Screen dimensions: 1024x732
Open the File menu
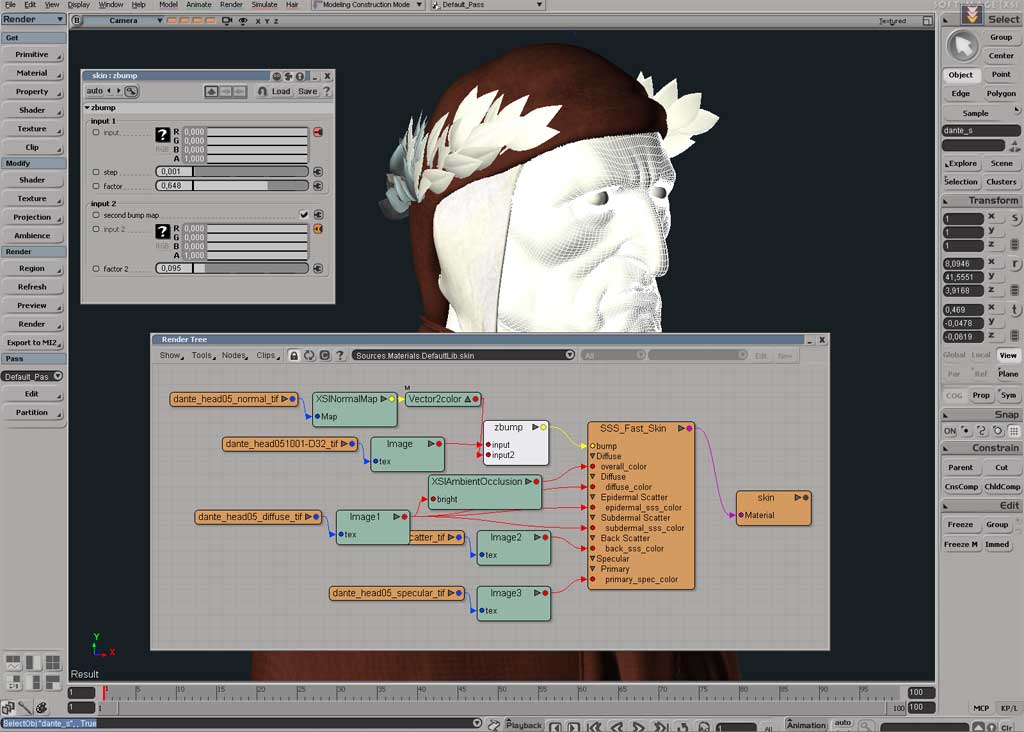click(x=10, y=5)
